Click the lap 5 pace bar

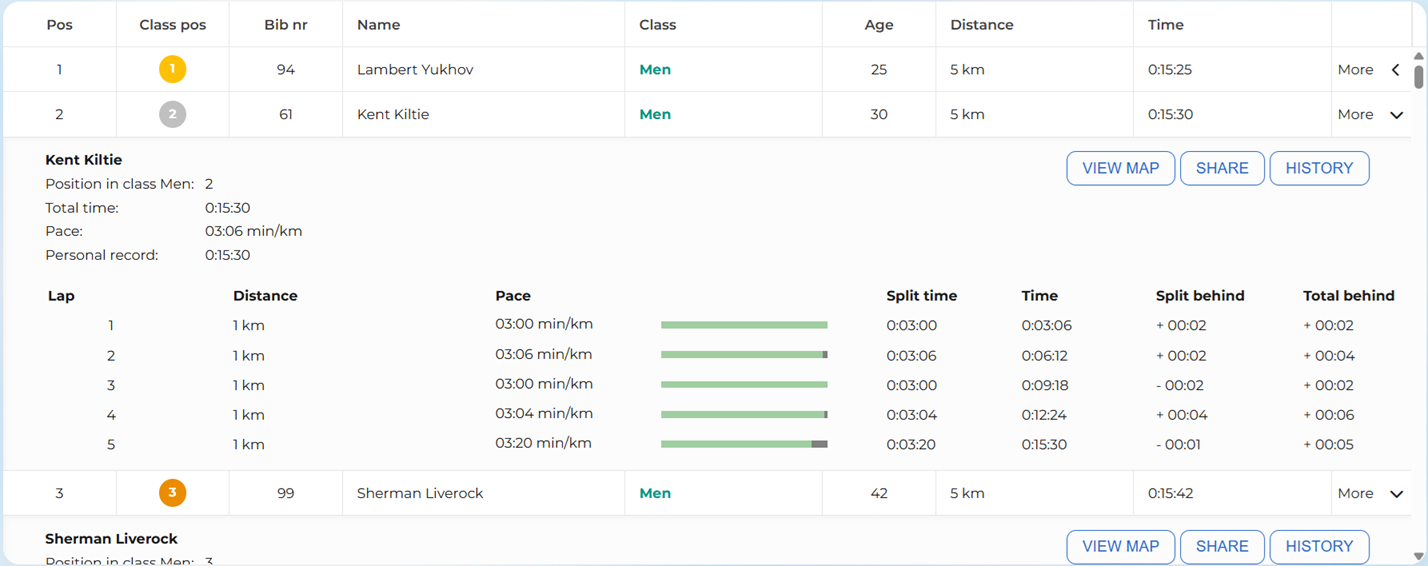pos(744,444)
